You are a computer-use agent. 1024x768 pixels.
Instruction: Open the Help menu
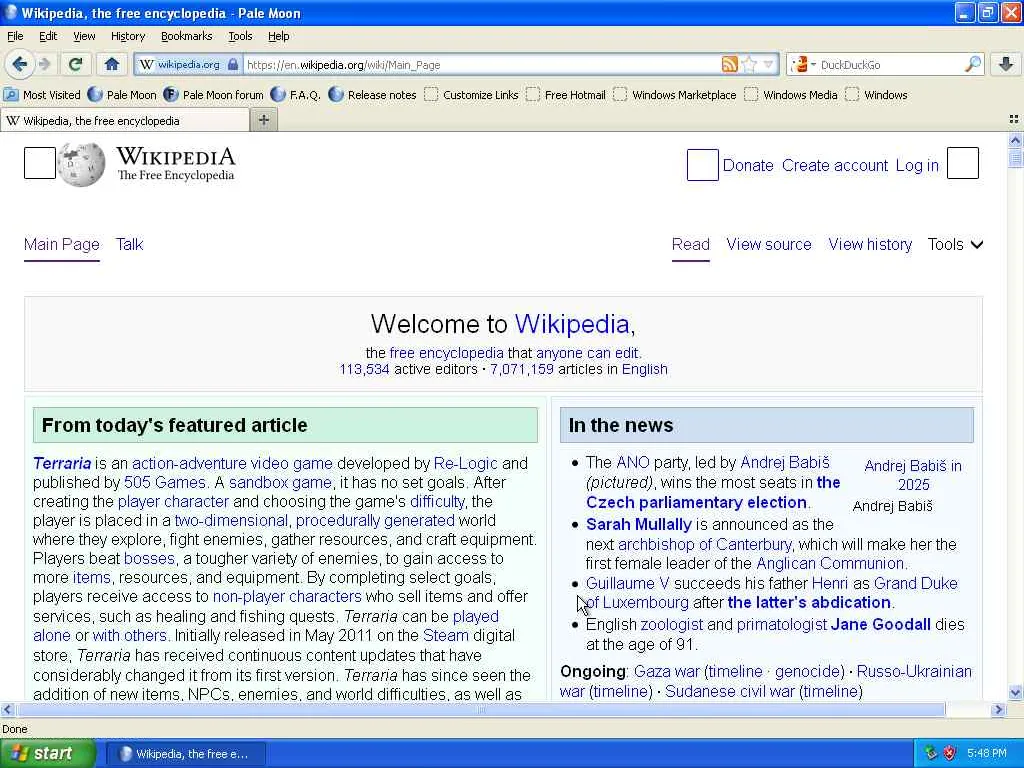(x=278, y=36)
